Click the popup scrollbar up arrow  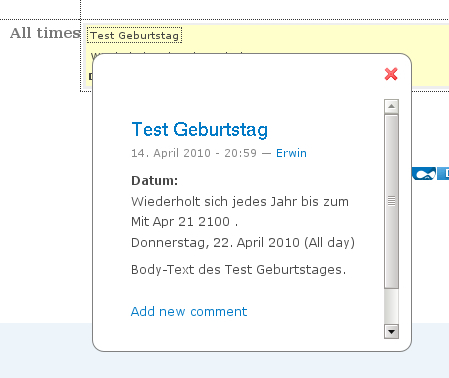[391, 106]
